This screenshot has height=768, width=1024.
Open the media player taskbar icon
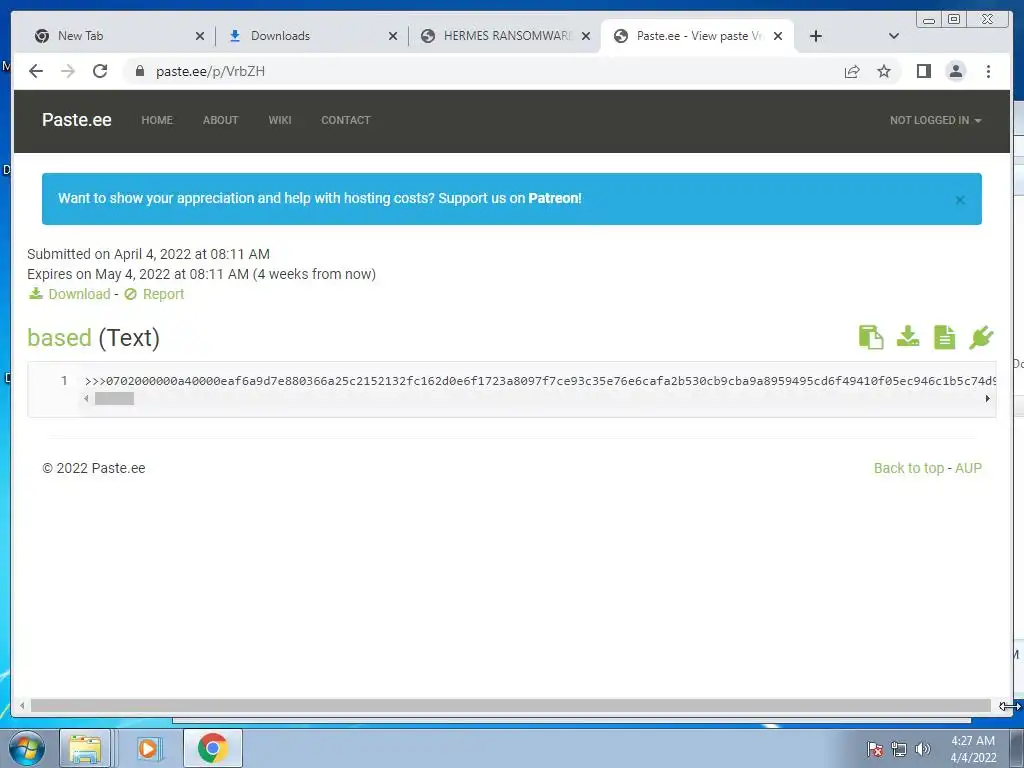coord(149,748)
